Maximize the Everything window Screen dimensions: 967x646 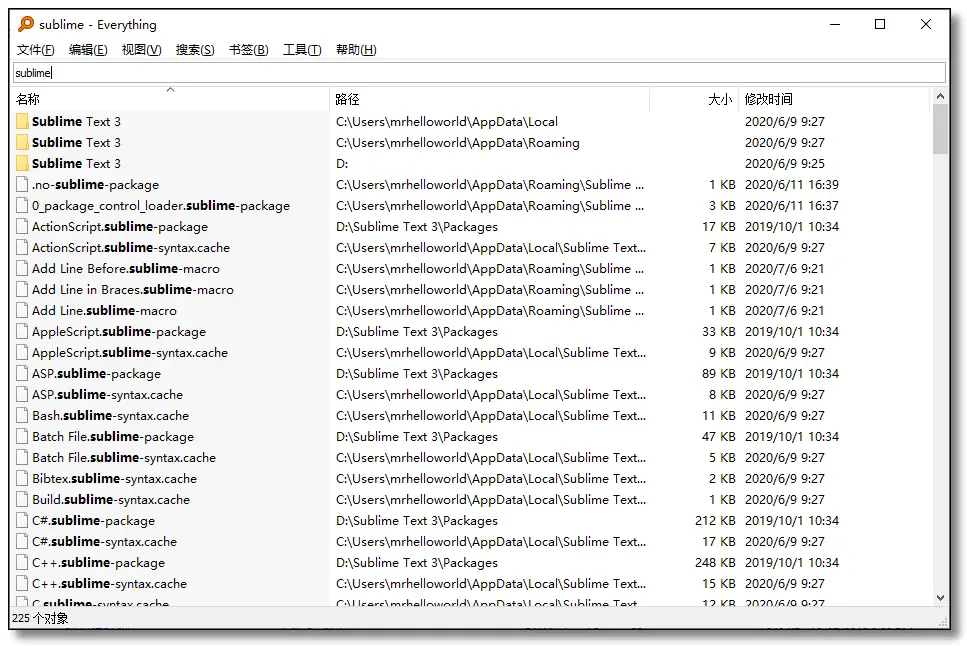click(x=880, y=24)
